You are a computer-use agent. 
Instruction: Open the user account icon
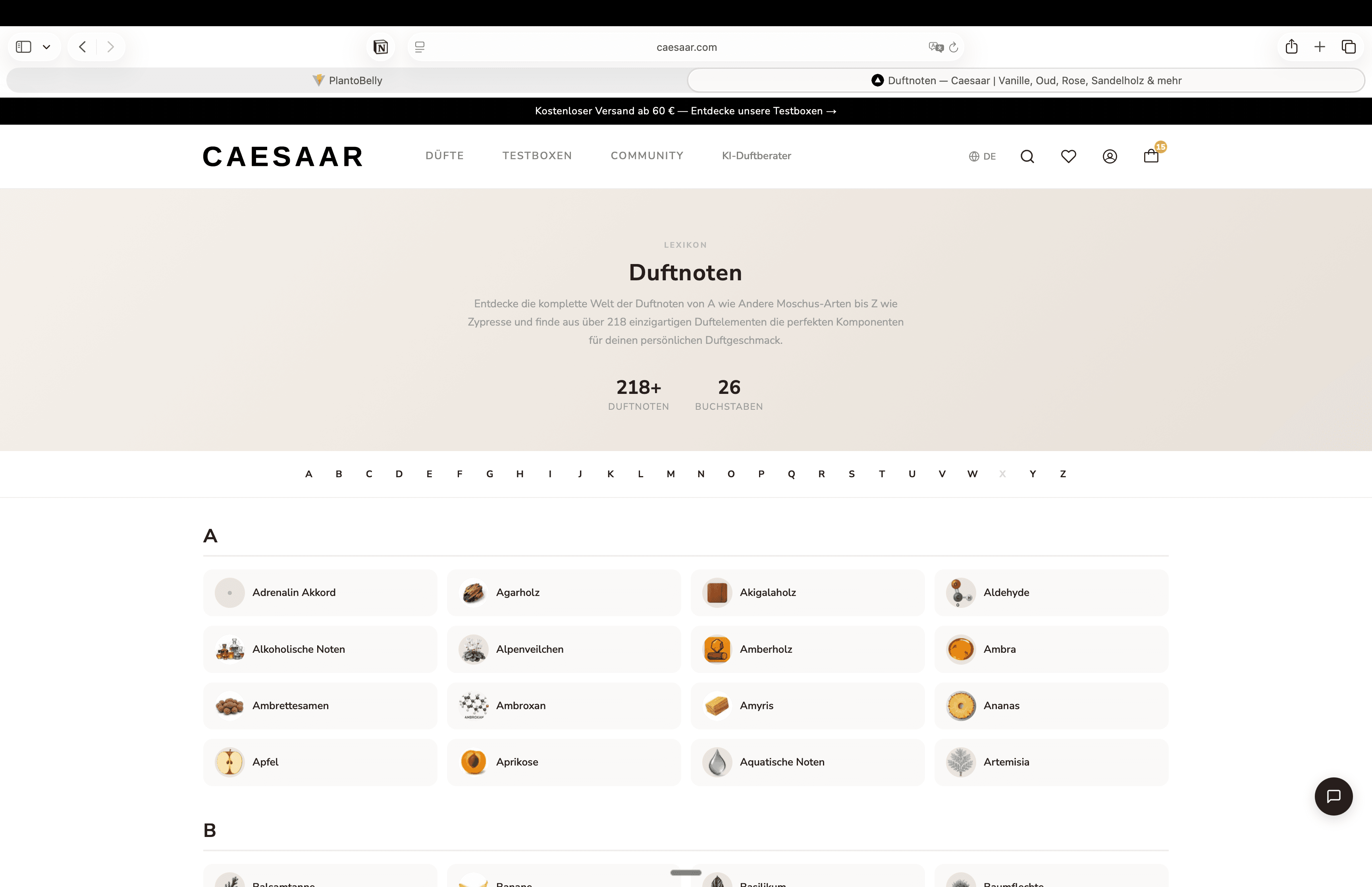[1110, 156]
